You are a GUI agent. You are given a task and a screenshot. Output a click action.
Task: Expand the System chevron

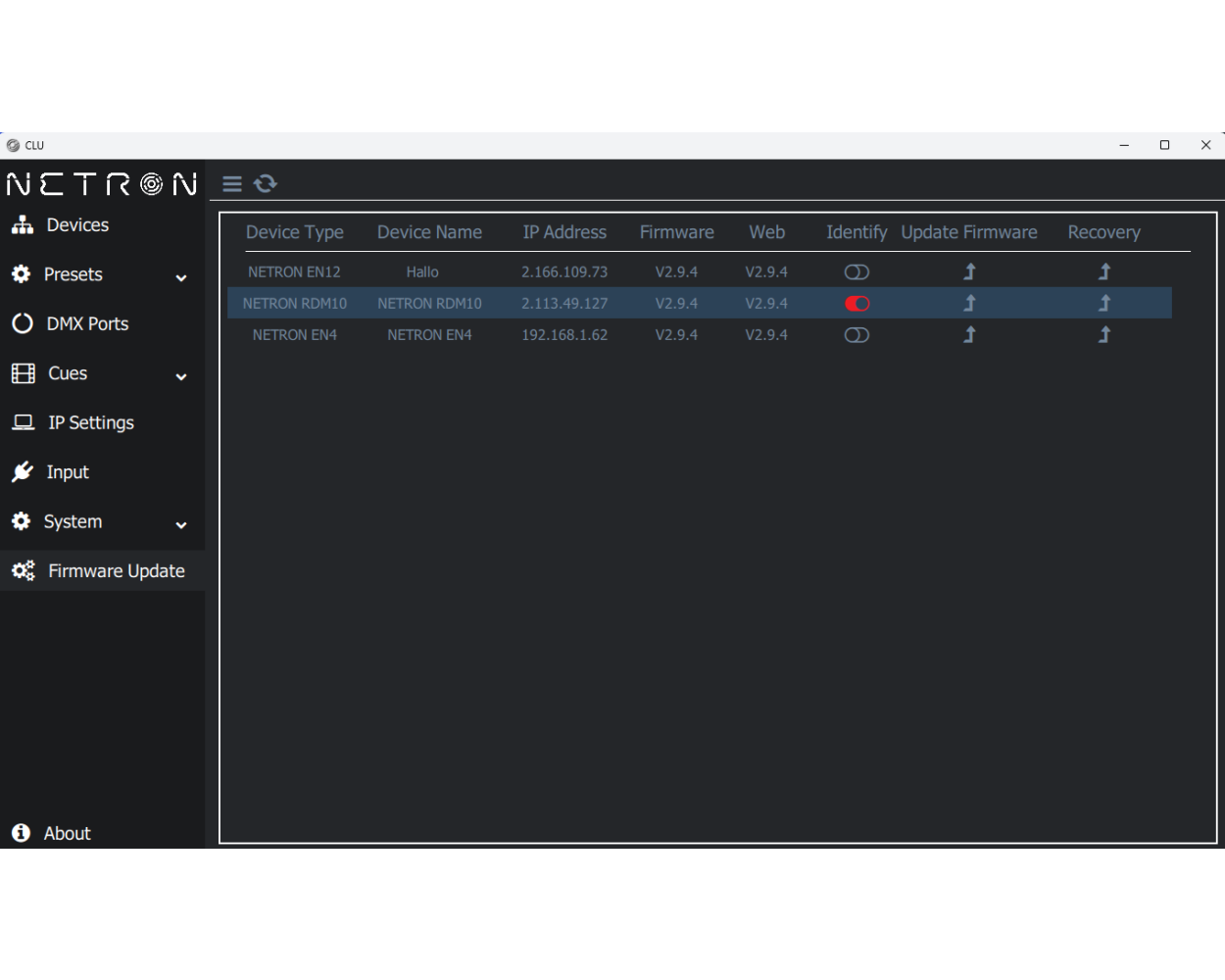click(x=181, y=524)
